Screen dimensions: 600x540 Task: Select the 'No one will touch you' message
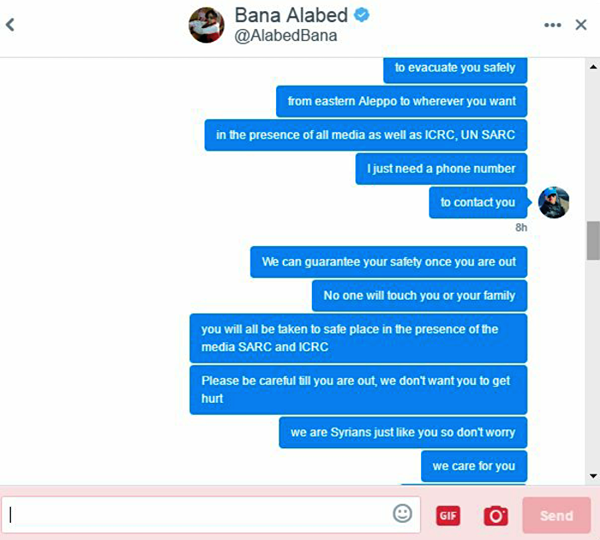pos(419,296)
